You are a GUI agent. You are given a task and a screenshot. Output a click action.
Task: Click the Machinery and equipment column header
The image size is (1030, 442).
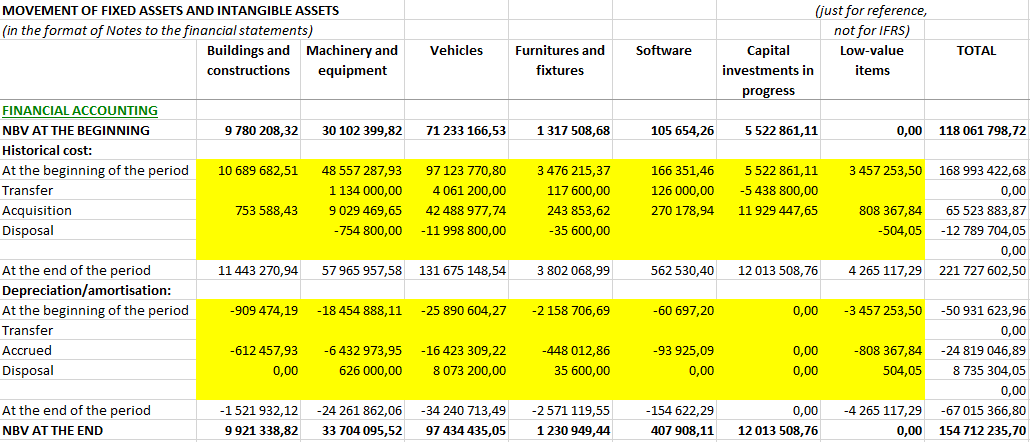352,60
